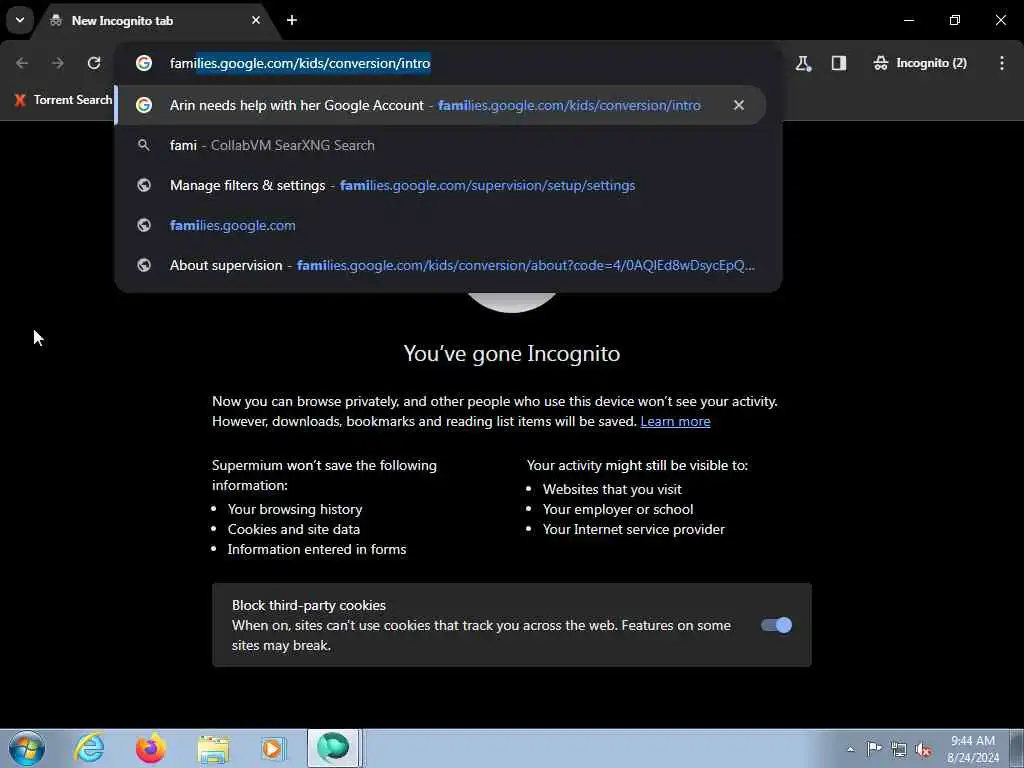The image size is (1024, 768).
Task: Click 'Websites that you visit' list item
Action: point(612,489)
